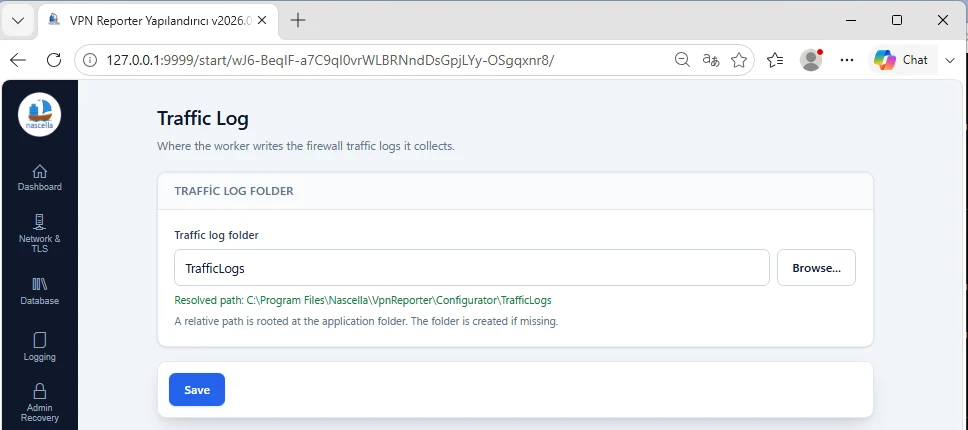
Task: Open browser settings and more menu
Action: coord(847,60)
